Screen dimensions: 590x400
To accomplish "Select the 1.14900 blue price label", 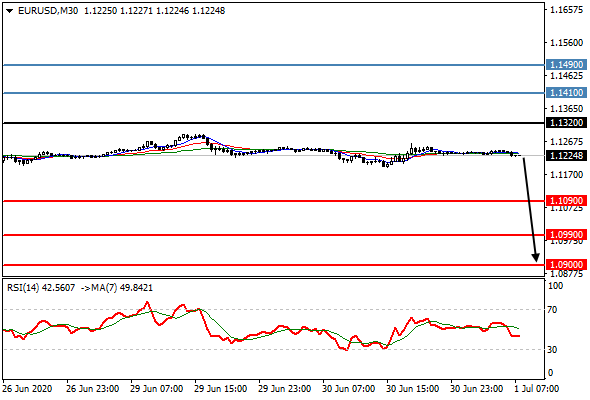I will 566,65.
